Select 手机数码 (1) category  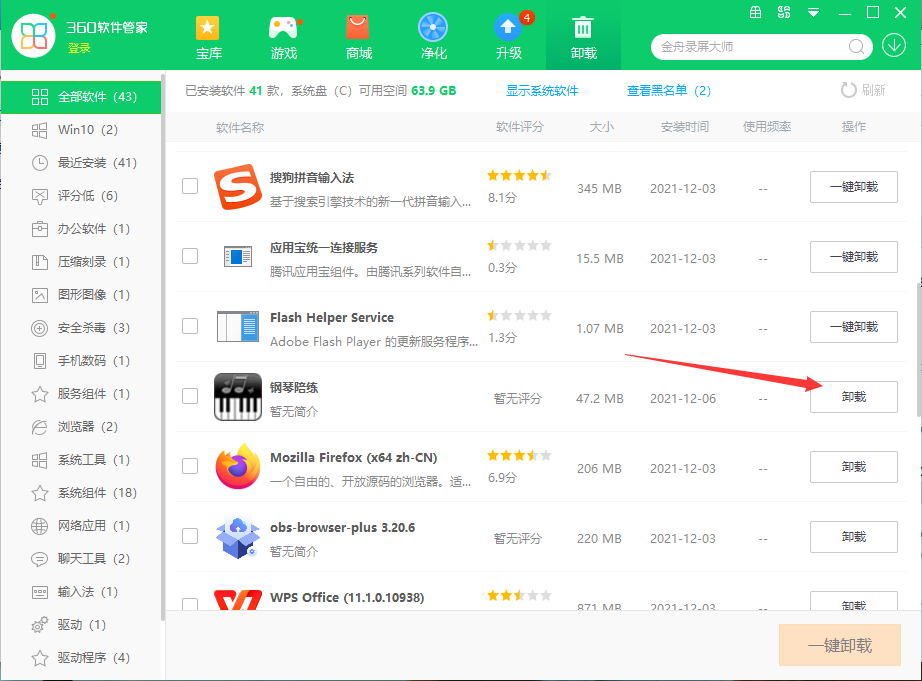click(x=81, y=360)
